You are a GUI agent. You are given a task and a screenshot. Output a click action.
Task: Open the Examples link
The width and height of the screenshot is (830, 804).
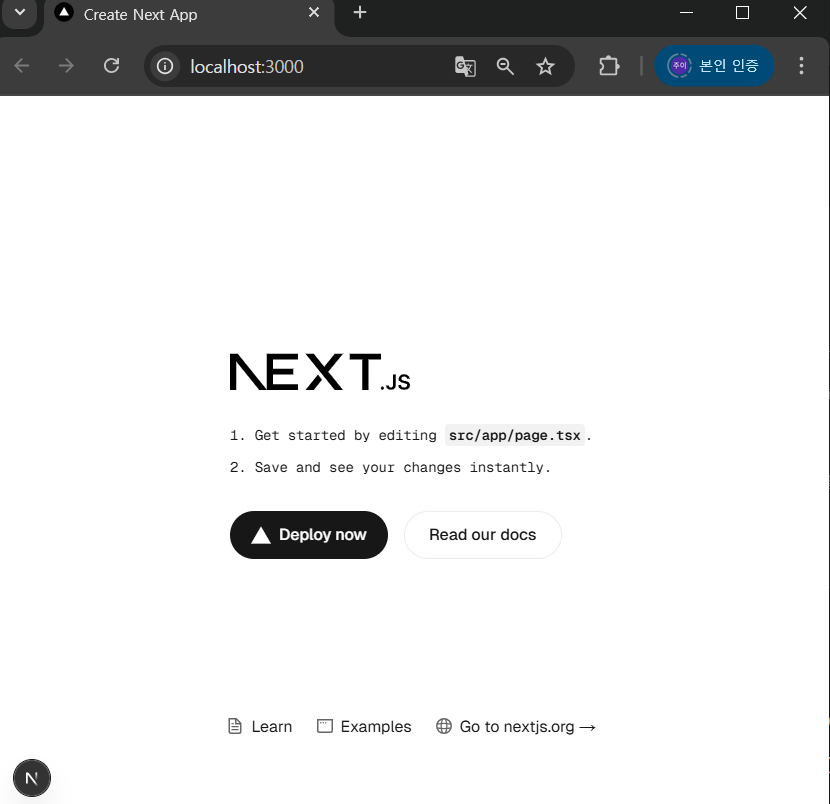[x=364, y=727]
